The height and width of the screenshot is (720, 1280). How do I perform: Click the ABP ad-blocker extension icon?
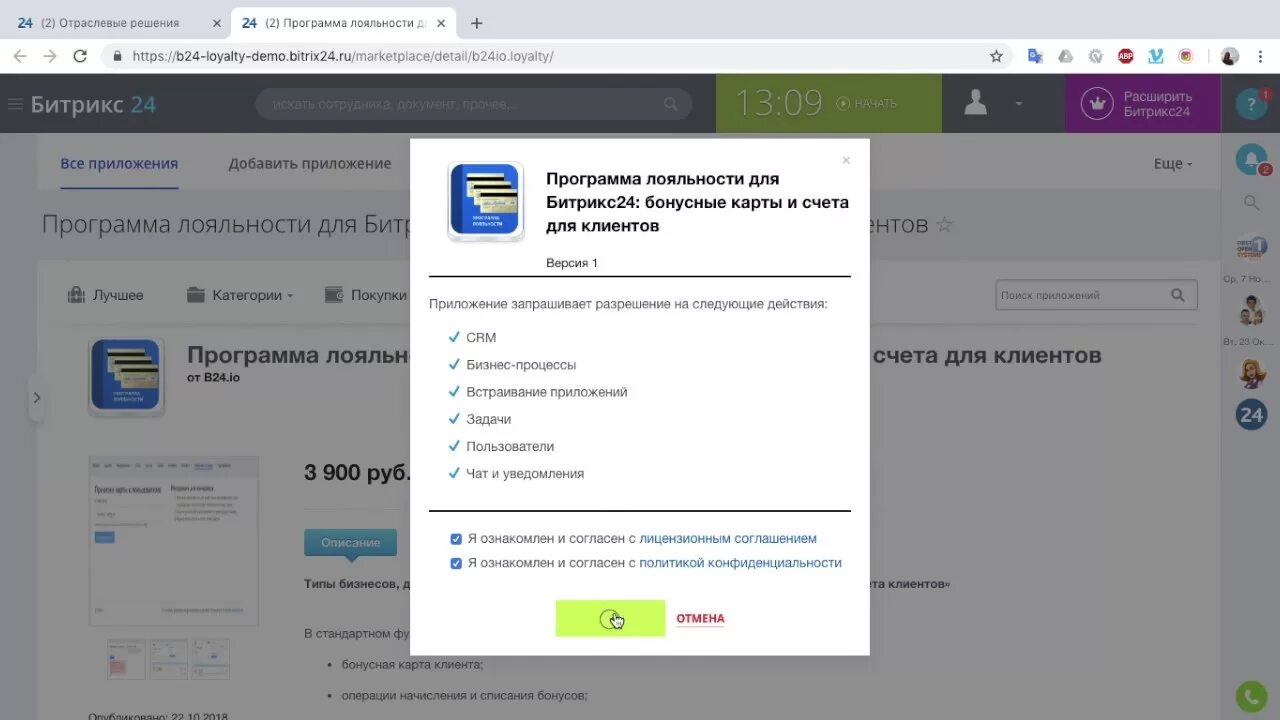1126,57
